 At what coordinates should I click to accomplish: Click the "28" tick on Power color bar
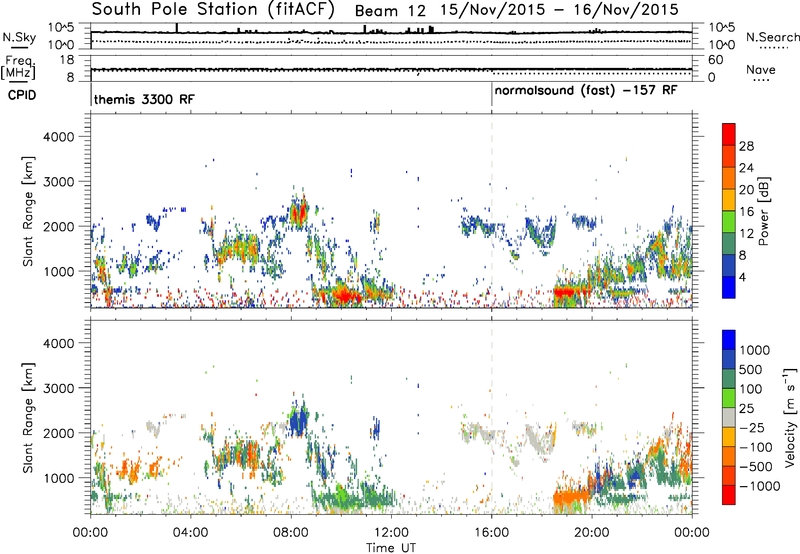point(746,146)
